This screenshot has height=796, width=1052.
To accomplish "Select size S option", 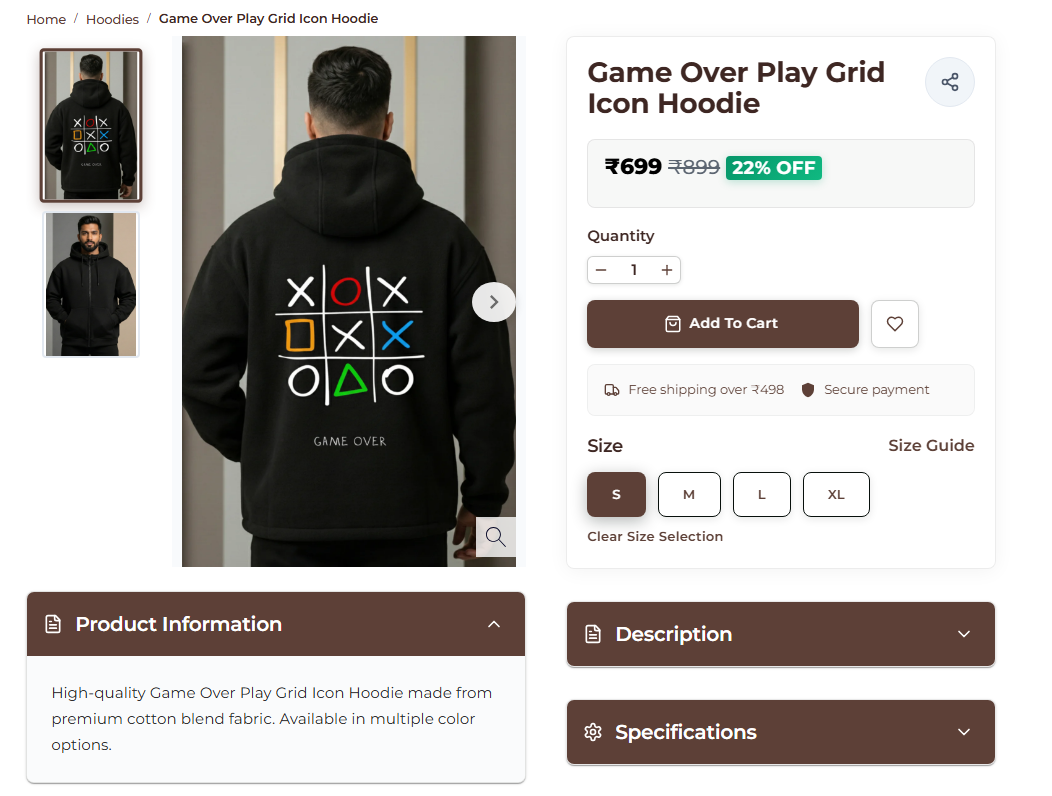I will pos(616,494).
